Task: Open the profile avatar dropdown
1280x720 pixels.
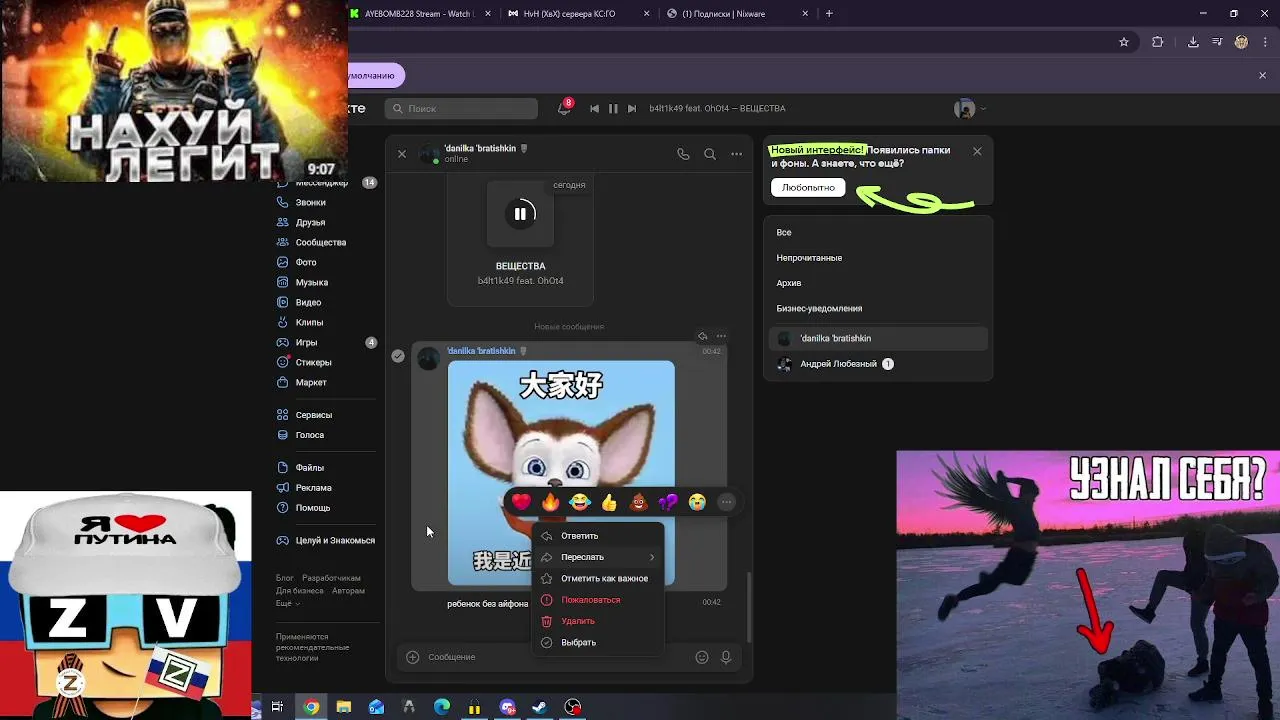Action: [970, 108]
